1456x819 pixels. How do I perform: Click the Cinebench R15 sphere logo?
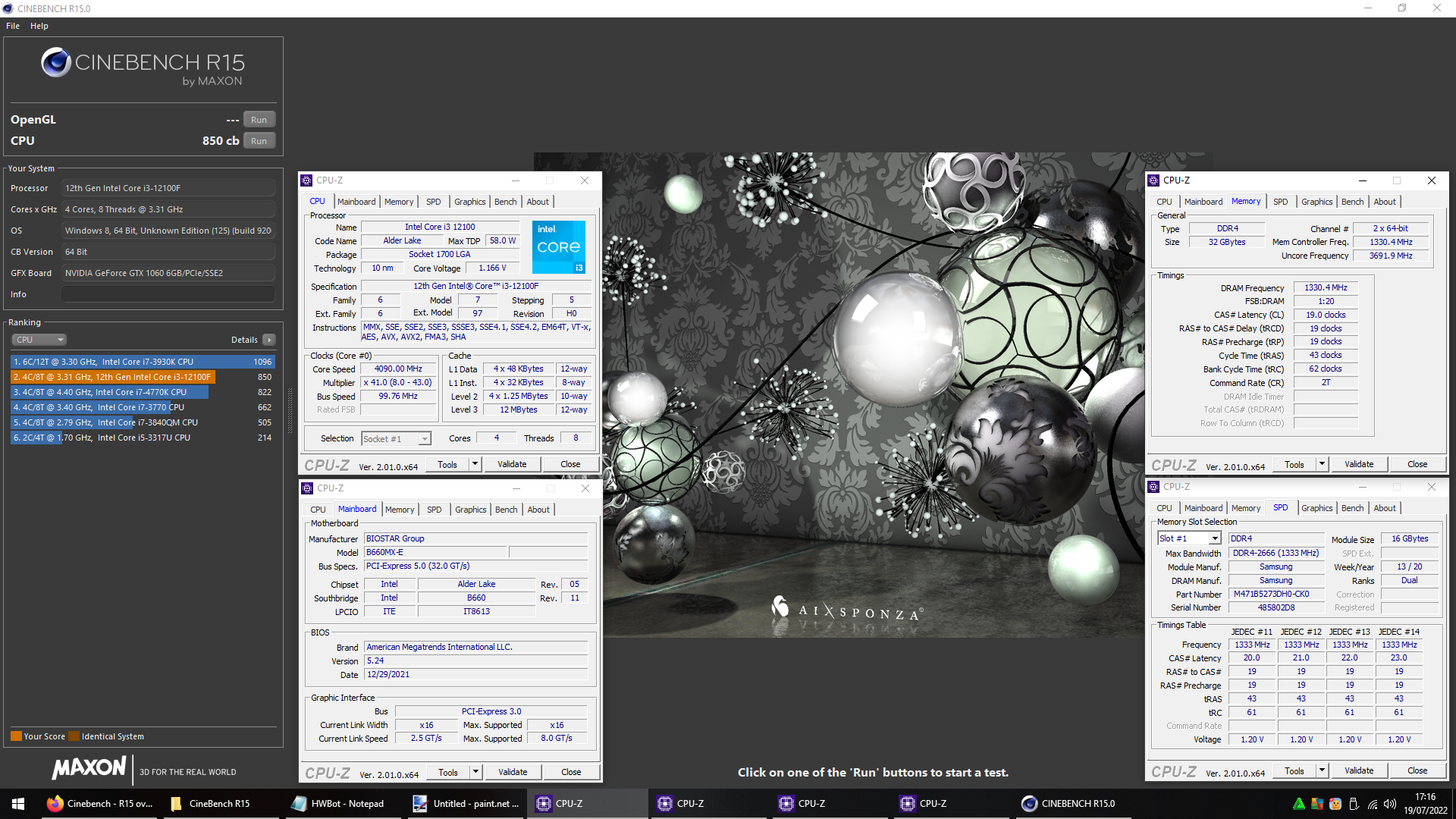(56, 62)
